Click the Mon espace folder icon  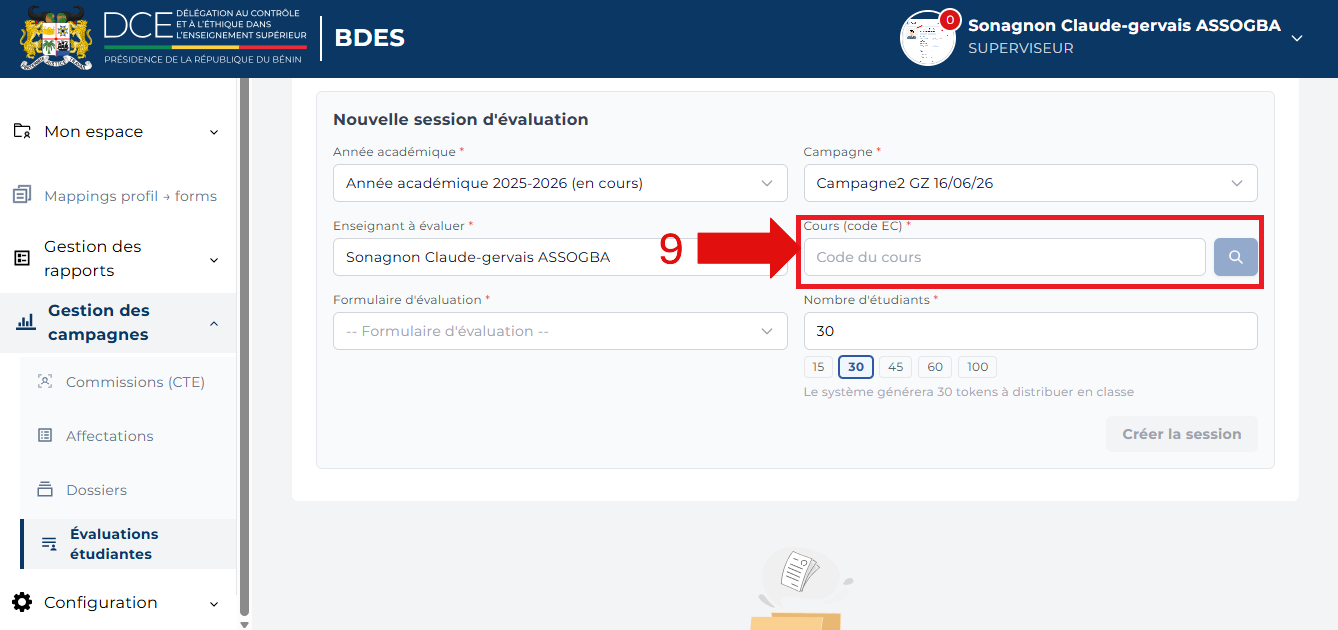click(x=22, y=131)
